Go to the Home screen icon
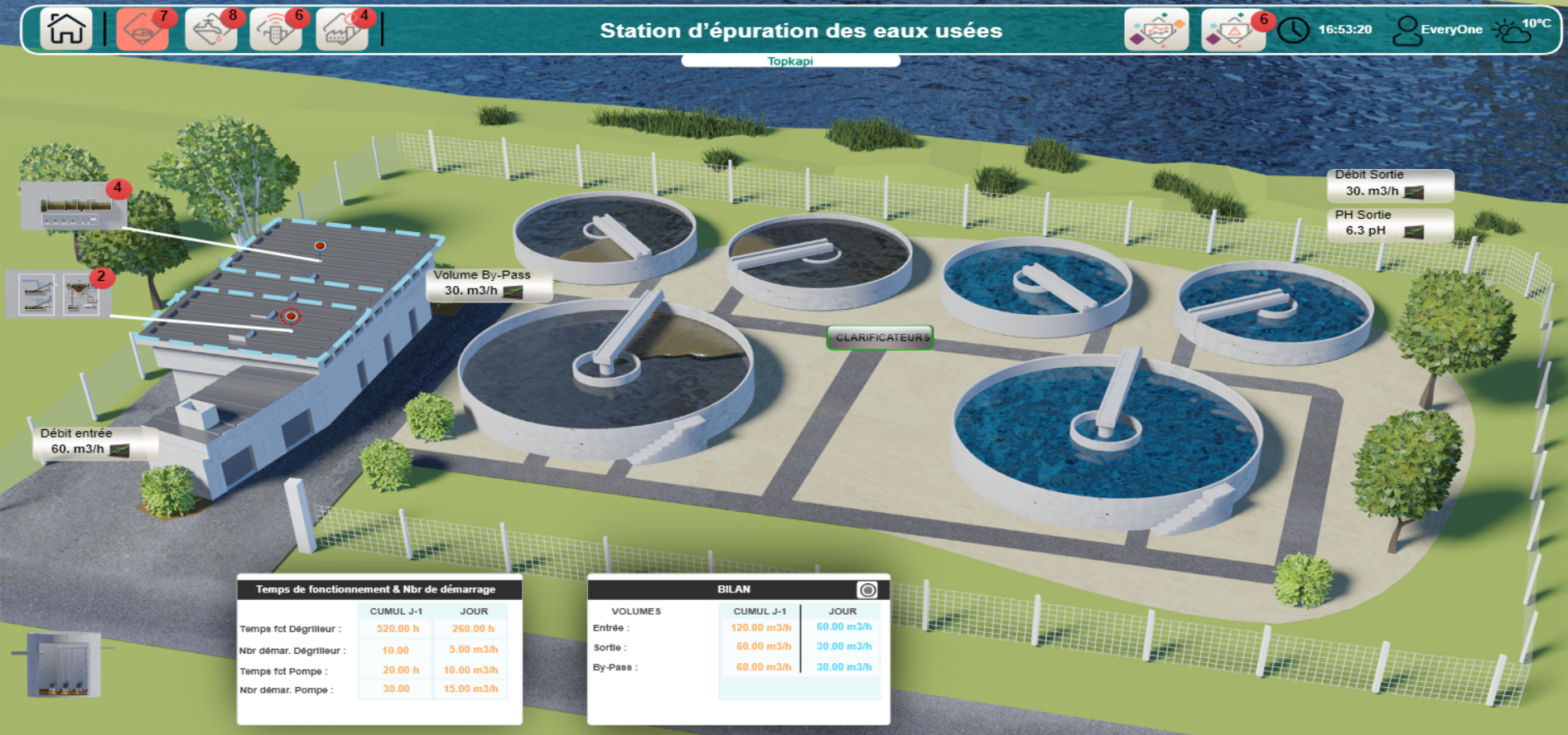 click(x=66, y=29)
